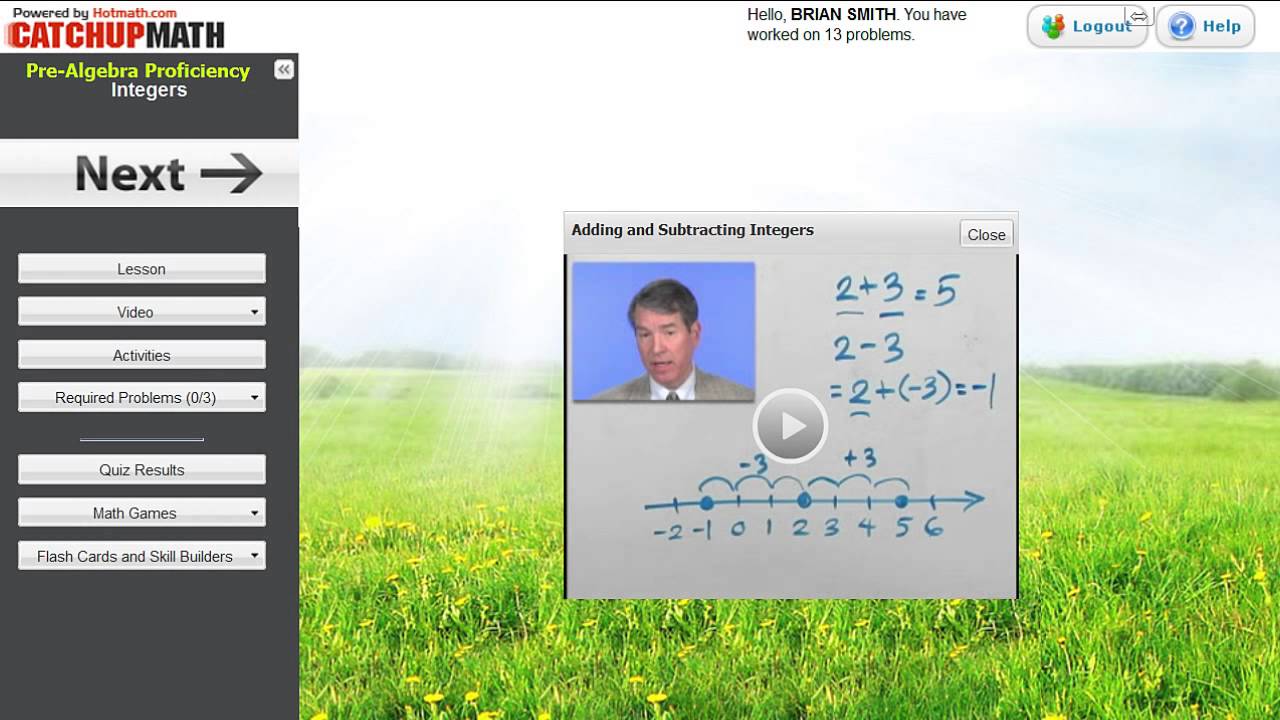
Task: Click the instructor video thumbnail
Action: (x=663, y=331)
